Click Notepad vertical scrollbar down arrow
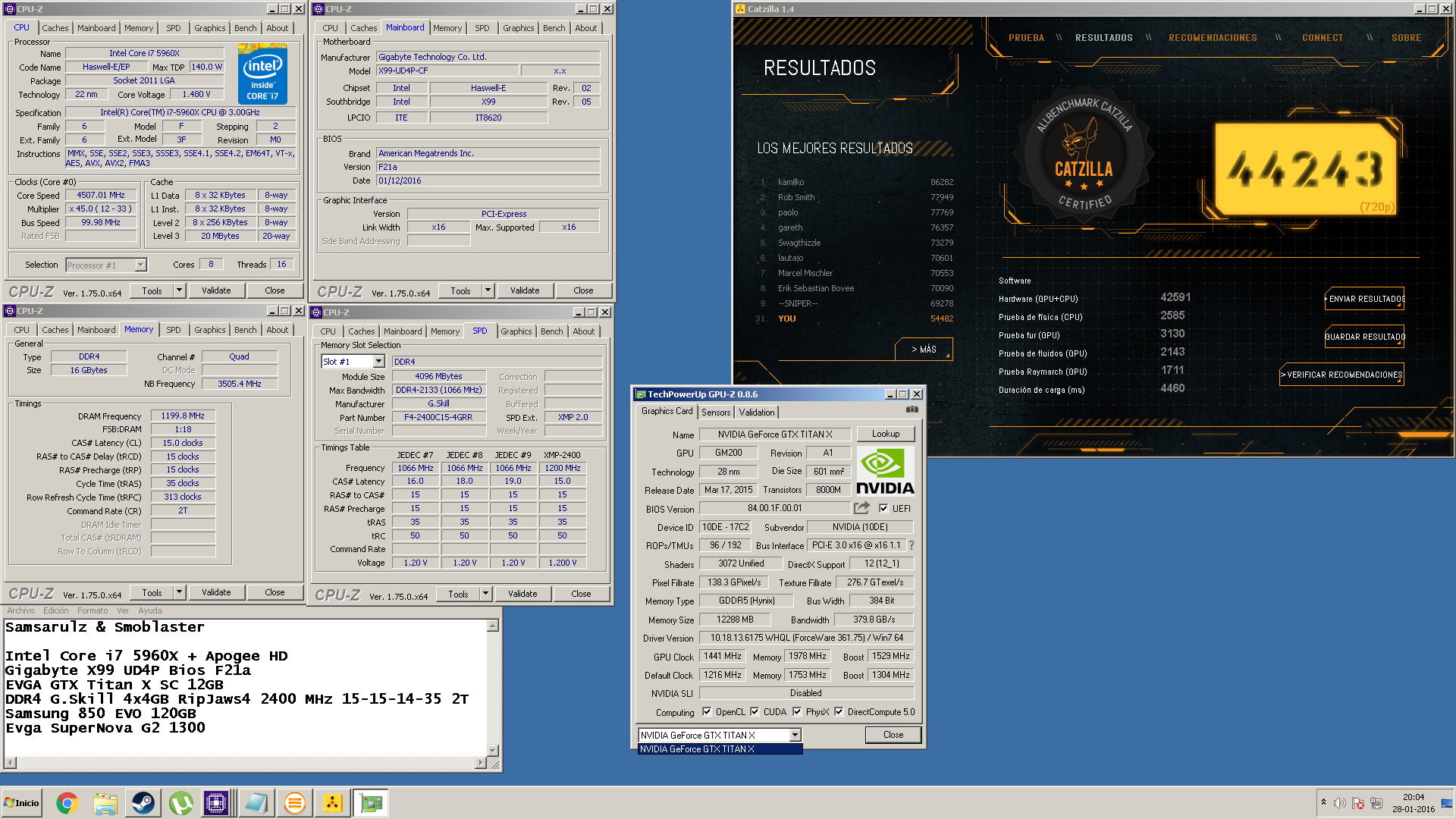Screen dimensions: 1456x819 (x=493, y=751)
